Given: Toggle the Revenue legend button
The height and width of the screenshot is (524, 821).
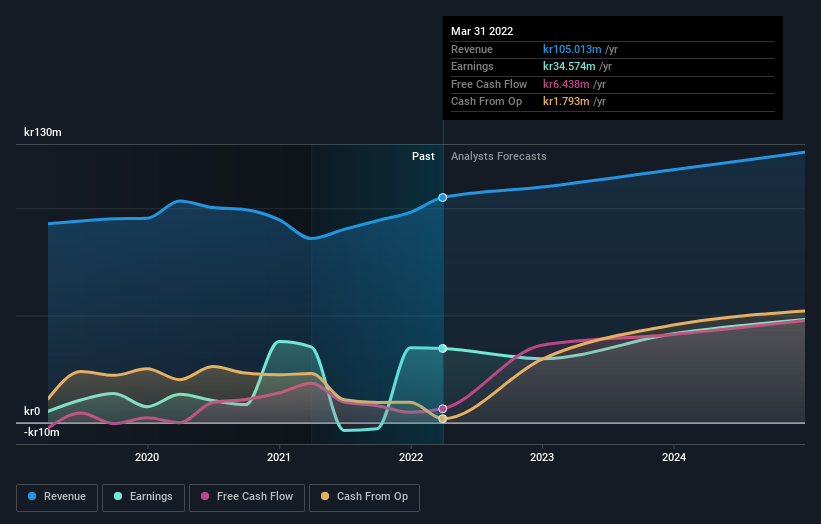Looking at the screenshot, I should coord(57,497).
